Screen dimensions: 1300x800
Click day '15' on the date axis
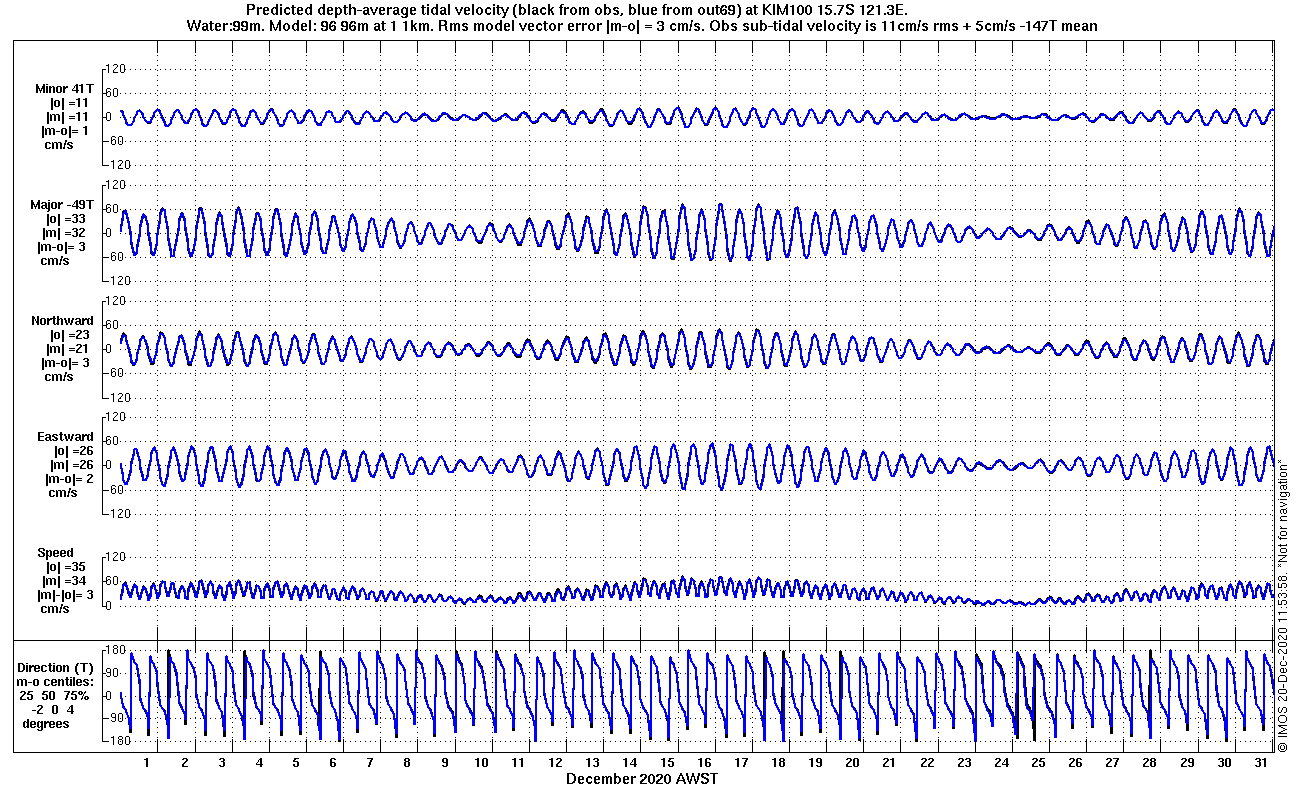pos(667,763)
